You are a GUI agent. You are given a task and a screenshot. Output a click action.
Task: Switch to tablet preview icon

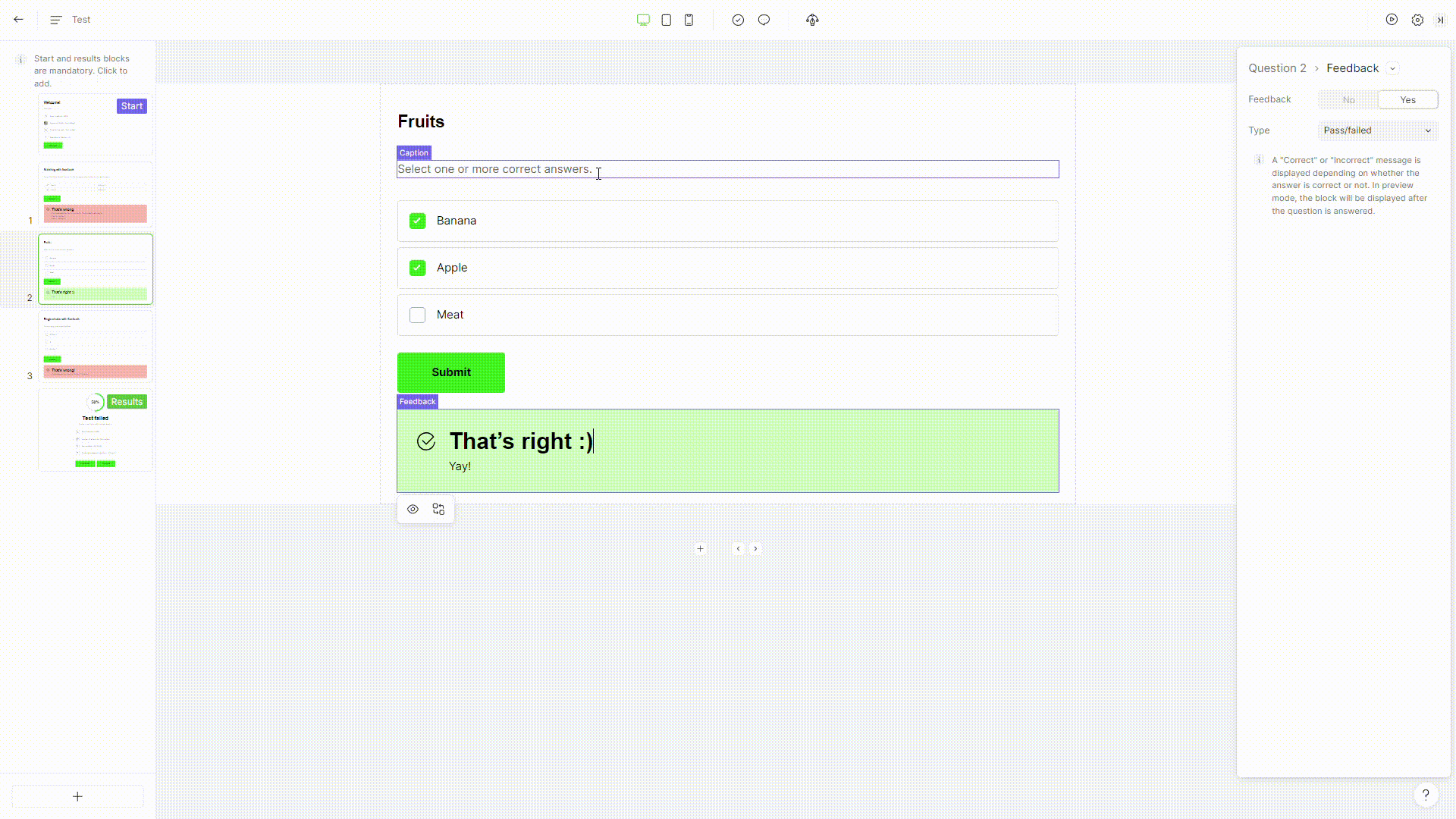pyautogui.click(x=666, y=20)
